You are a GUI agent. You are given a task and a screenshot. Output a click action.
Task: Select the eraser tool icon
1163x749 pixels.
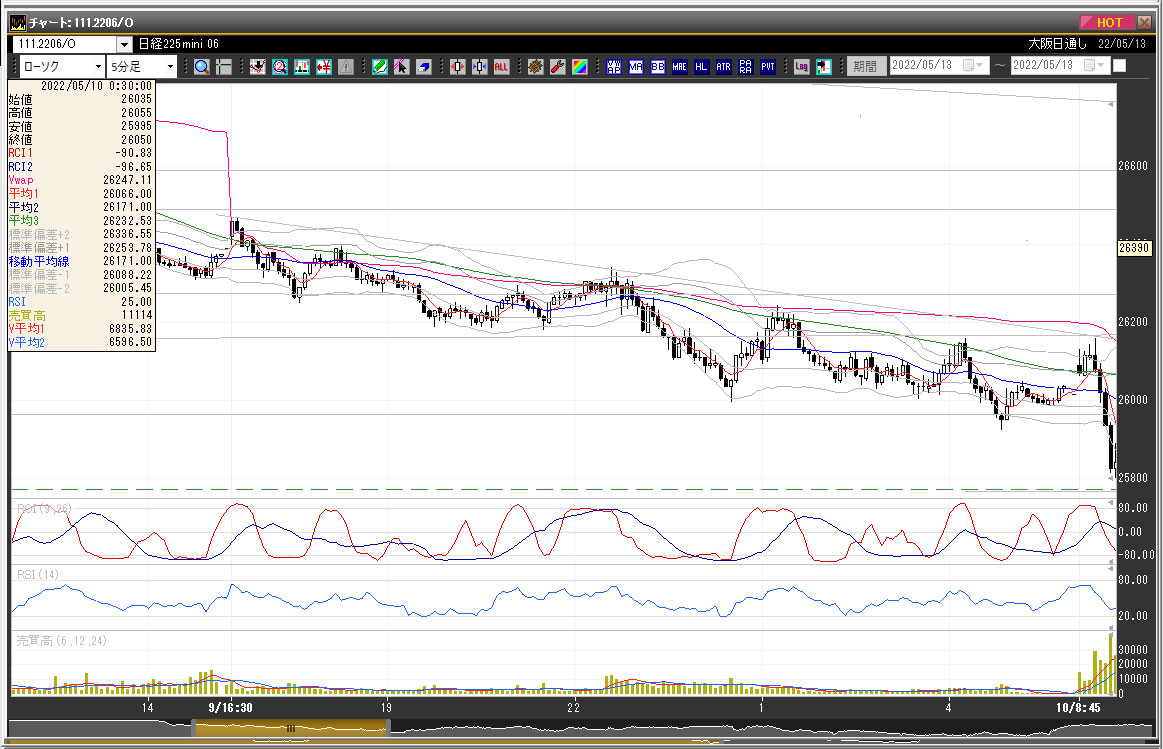424,67
